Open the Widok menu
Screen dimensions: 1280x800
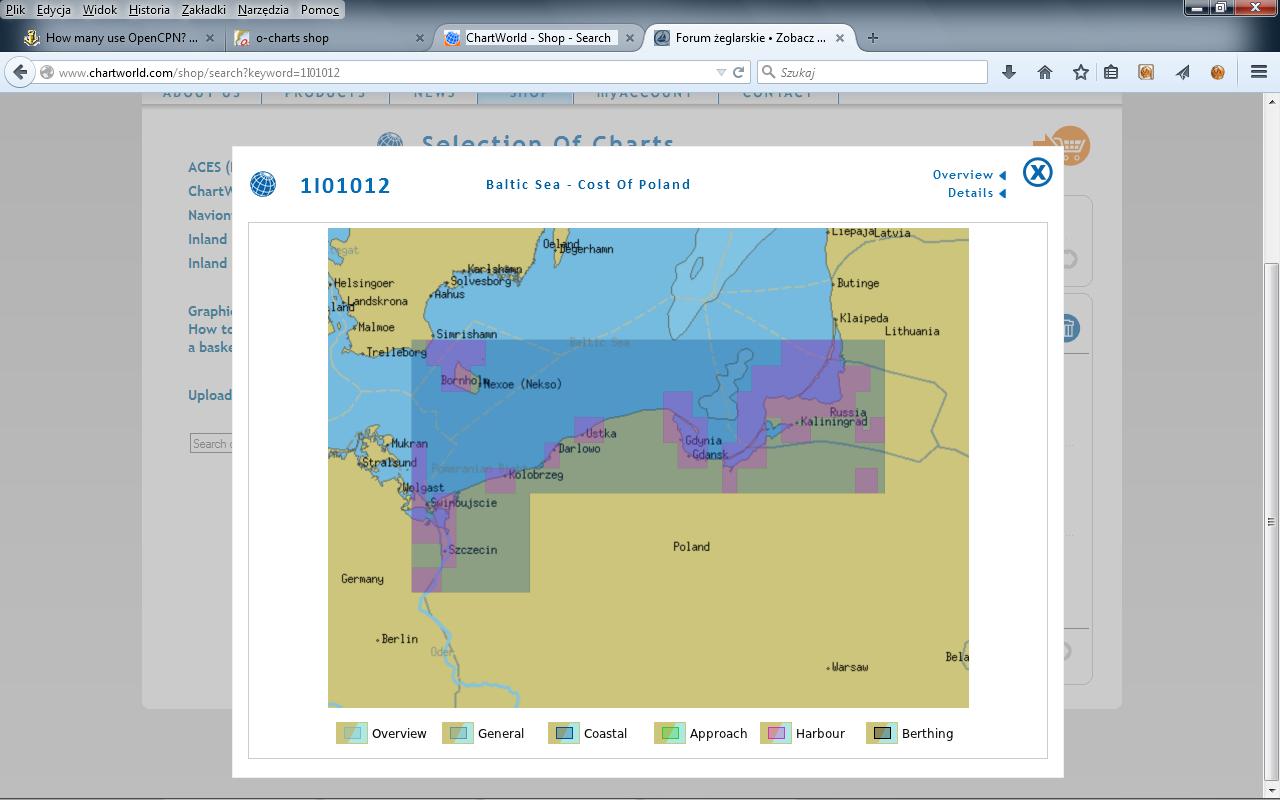100,10
